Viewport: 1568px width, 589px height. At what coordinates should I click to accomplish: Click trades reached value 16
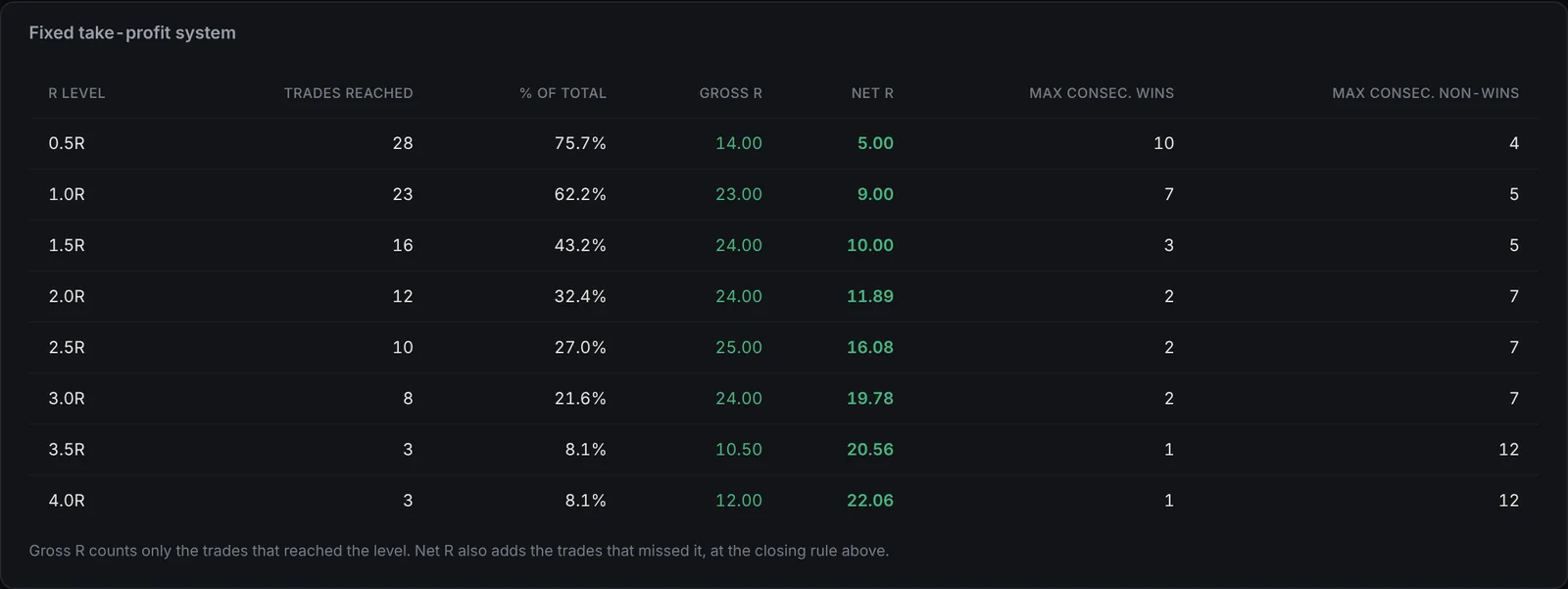(403, 245)
